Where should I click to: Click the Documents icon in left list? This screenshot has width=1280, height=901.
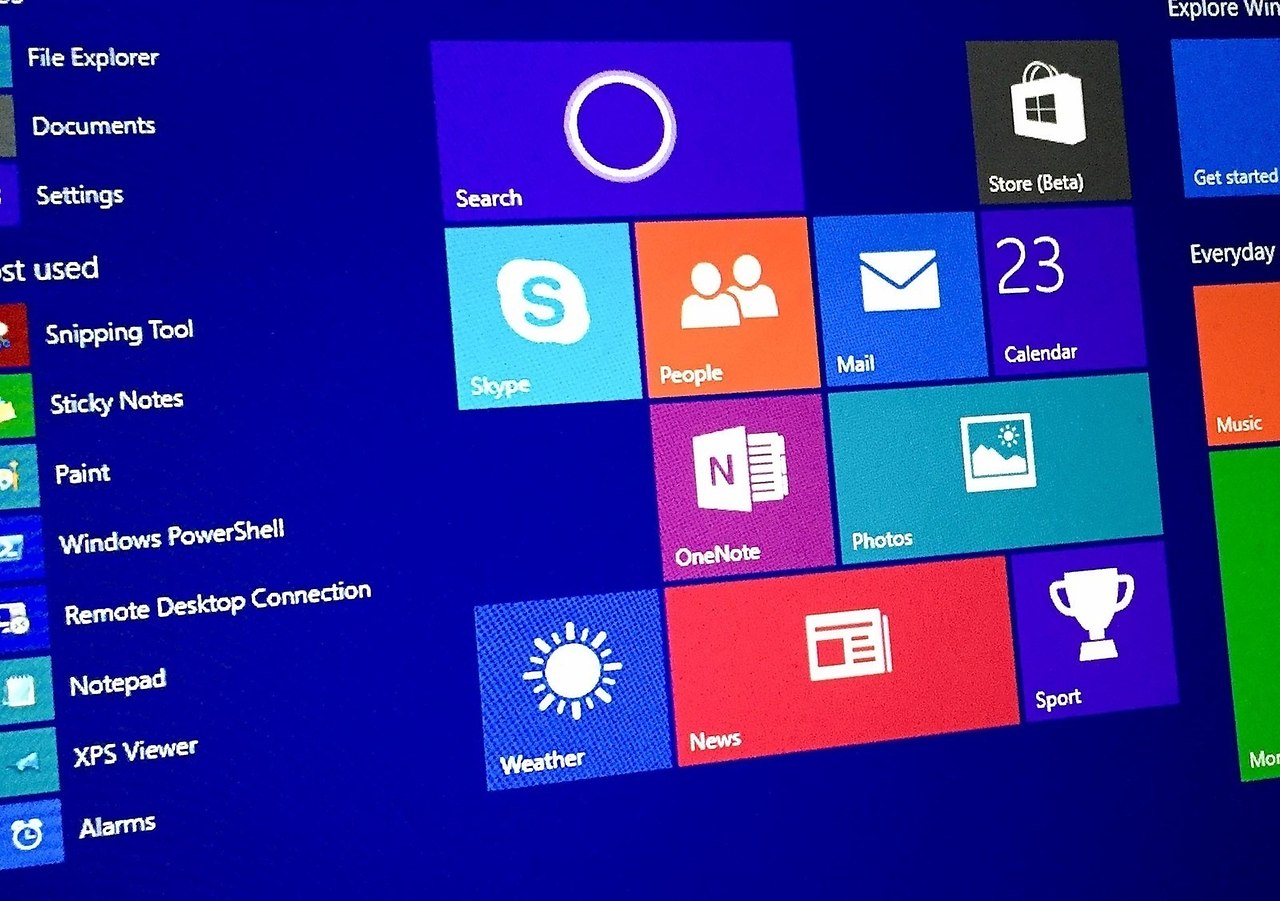click(7, 126)
